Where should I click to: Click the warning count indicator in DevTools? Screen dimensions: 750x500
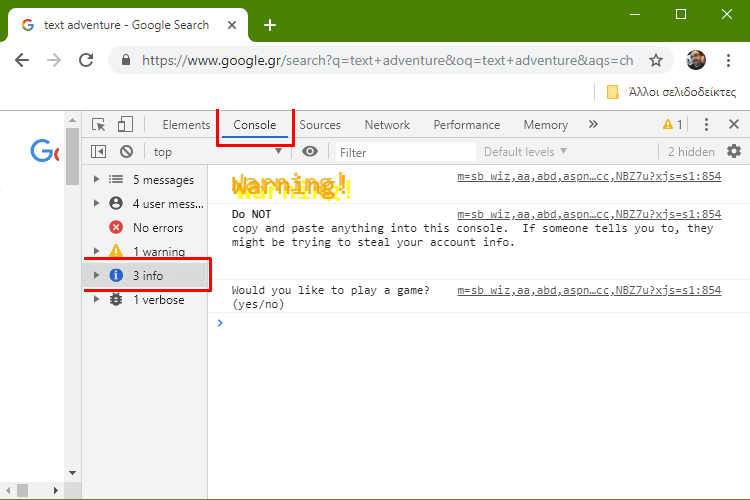pyautogui.click(x=672, y=125)
